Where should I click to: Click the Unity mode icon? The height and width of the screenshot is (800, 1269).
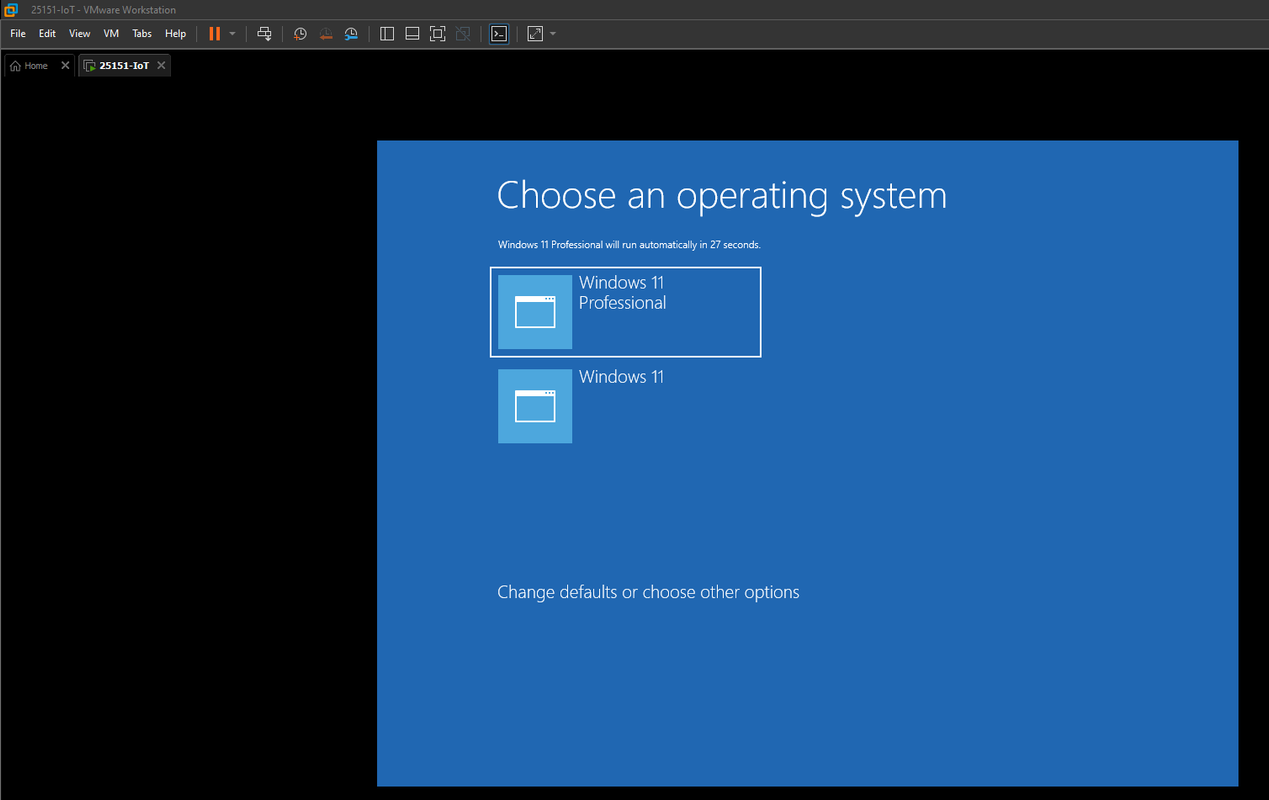(463, 33)
